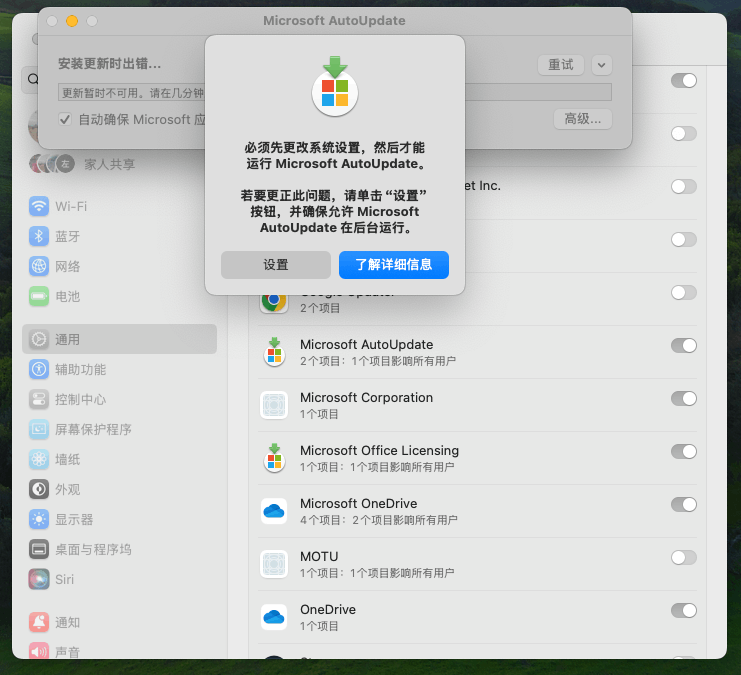The image size is (741, 675).
Task: Click the Google Chrome updater icon
Action: click(274, 303)
